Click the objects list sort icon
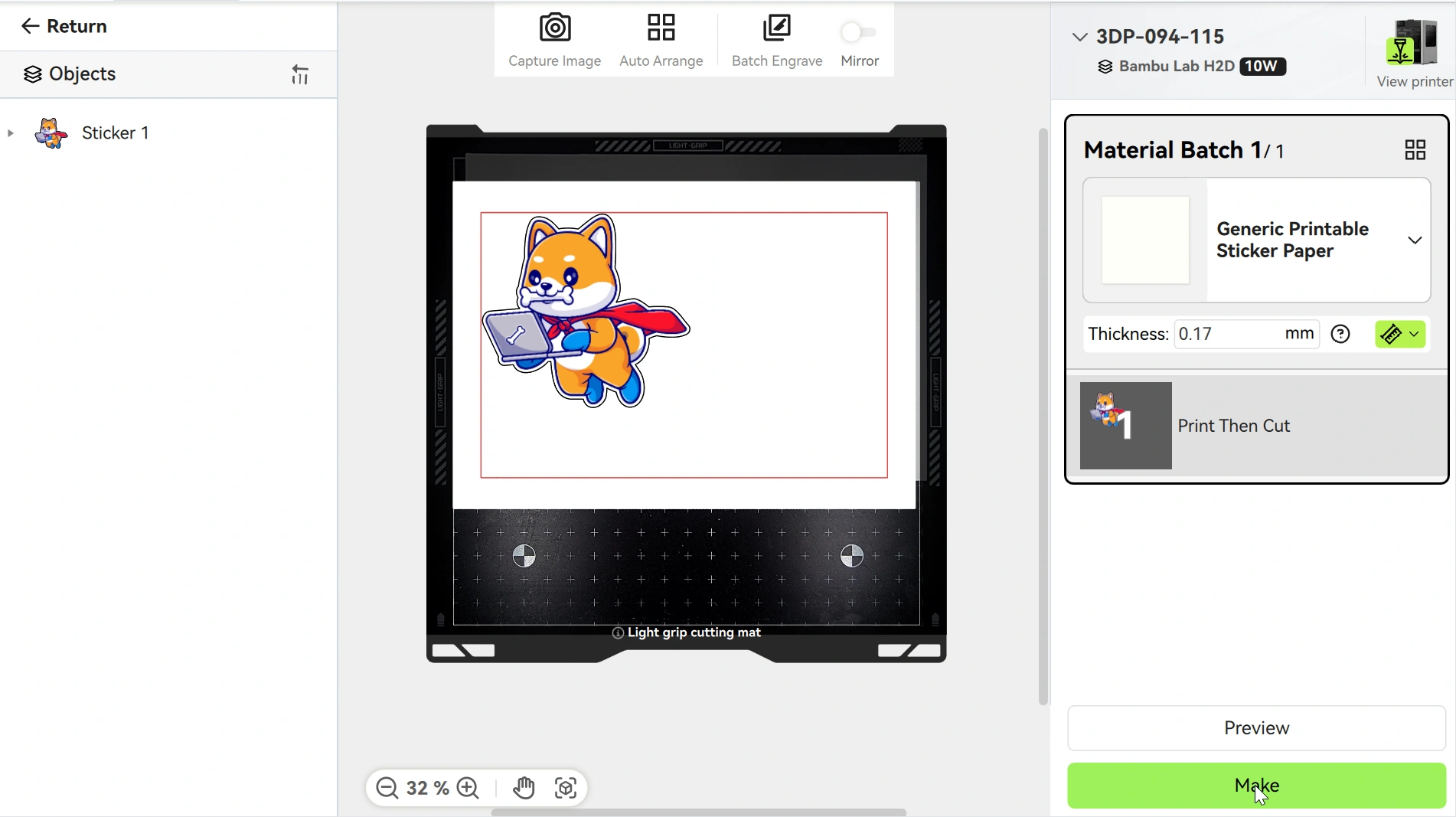The image size is (1456, 817). (x=300, y=74)
